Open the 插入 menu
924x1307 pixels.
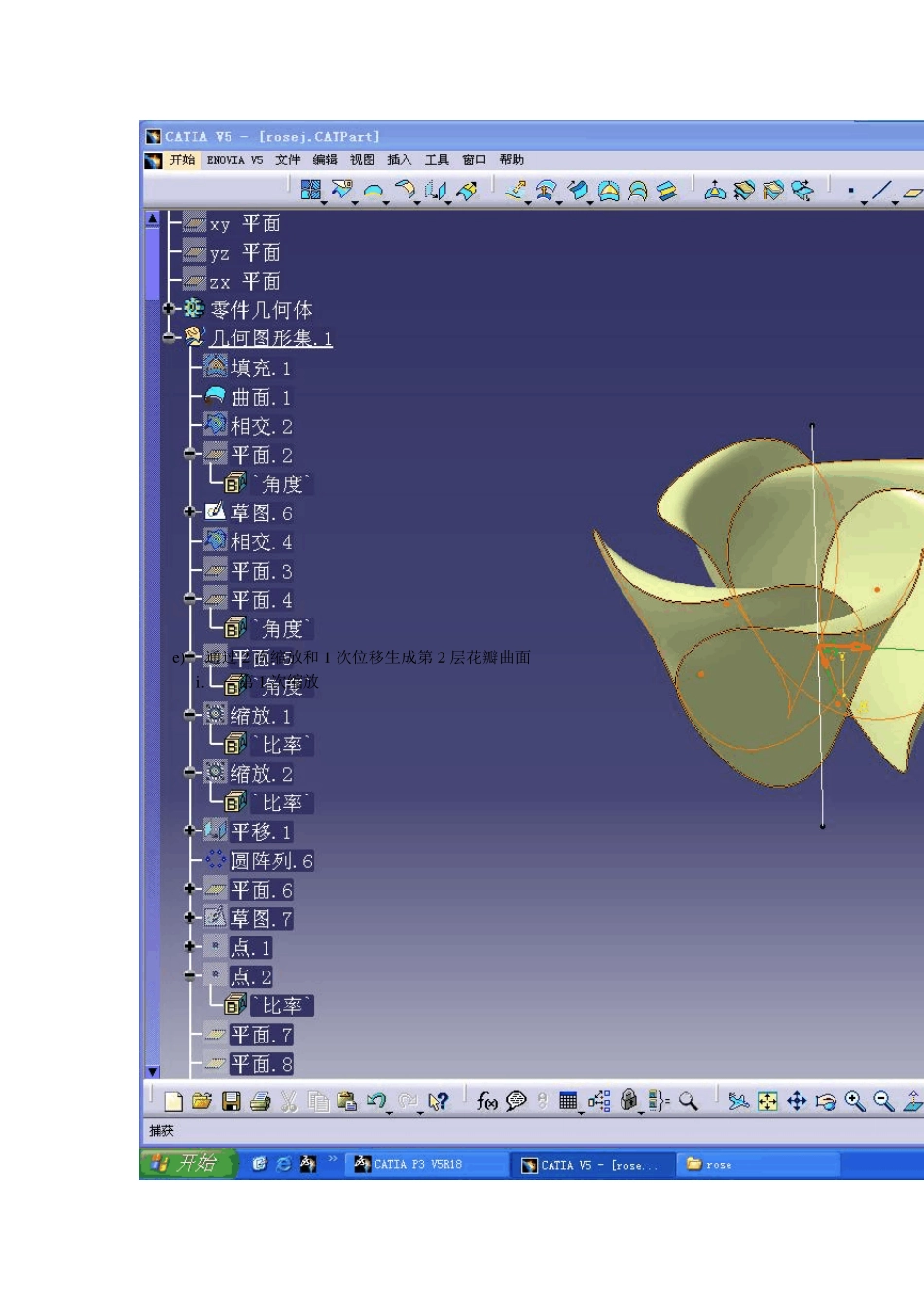(400, 160)
